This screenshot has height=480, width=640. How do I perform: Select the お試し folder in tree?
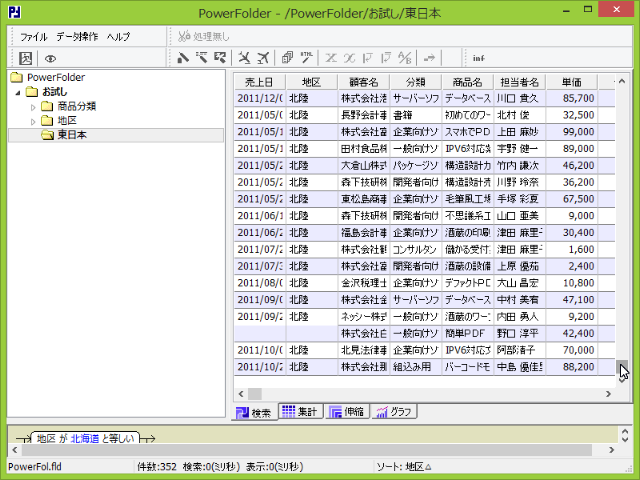click(47, 92)
